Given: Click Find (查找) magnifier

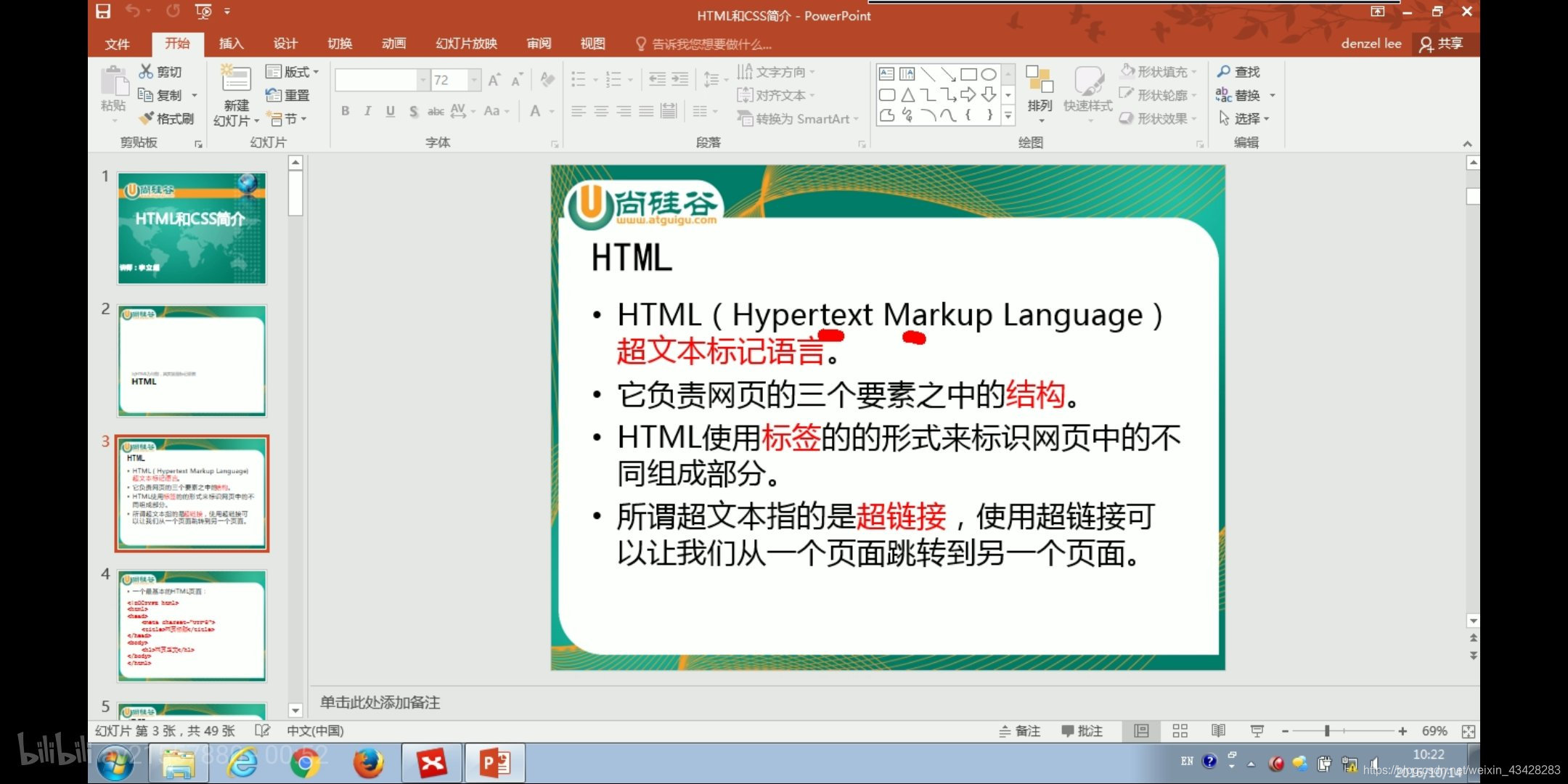Looking at the screenshot, I should 1238,71.
